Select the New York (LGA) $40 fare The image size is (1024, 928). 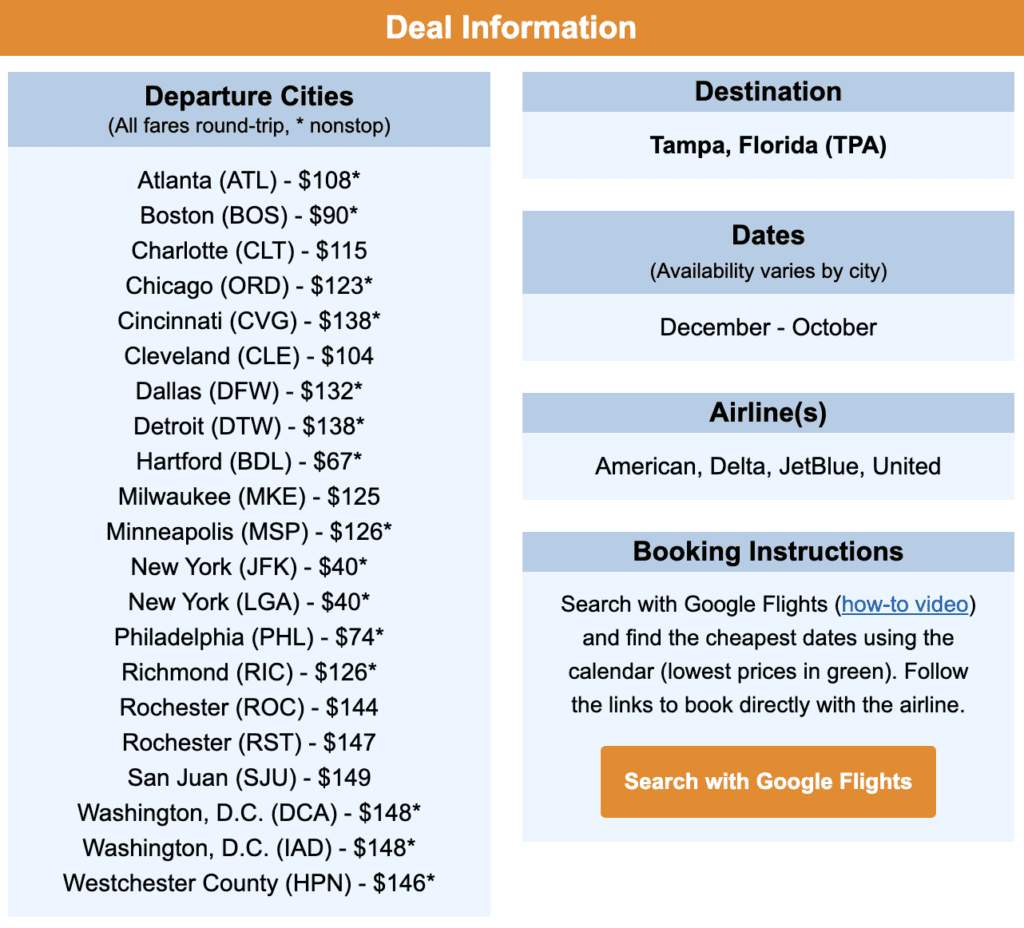tap(249, 602)
